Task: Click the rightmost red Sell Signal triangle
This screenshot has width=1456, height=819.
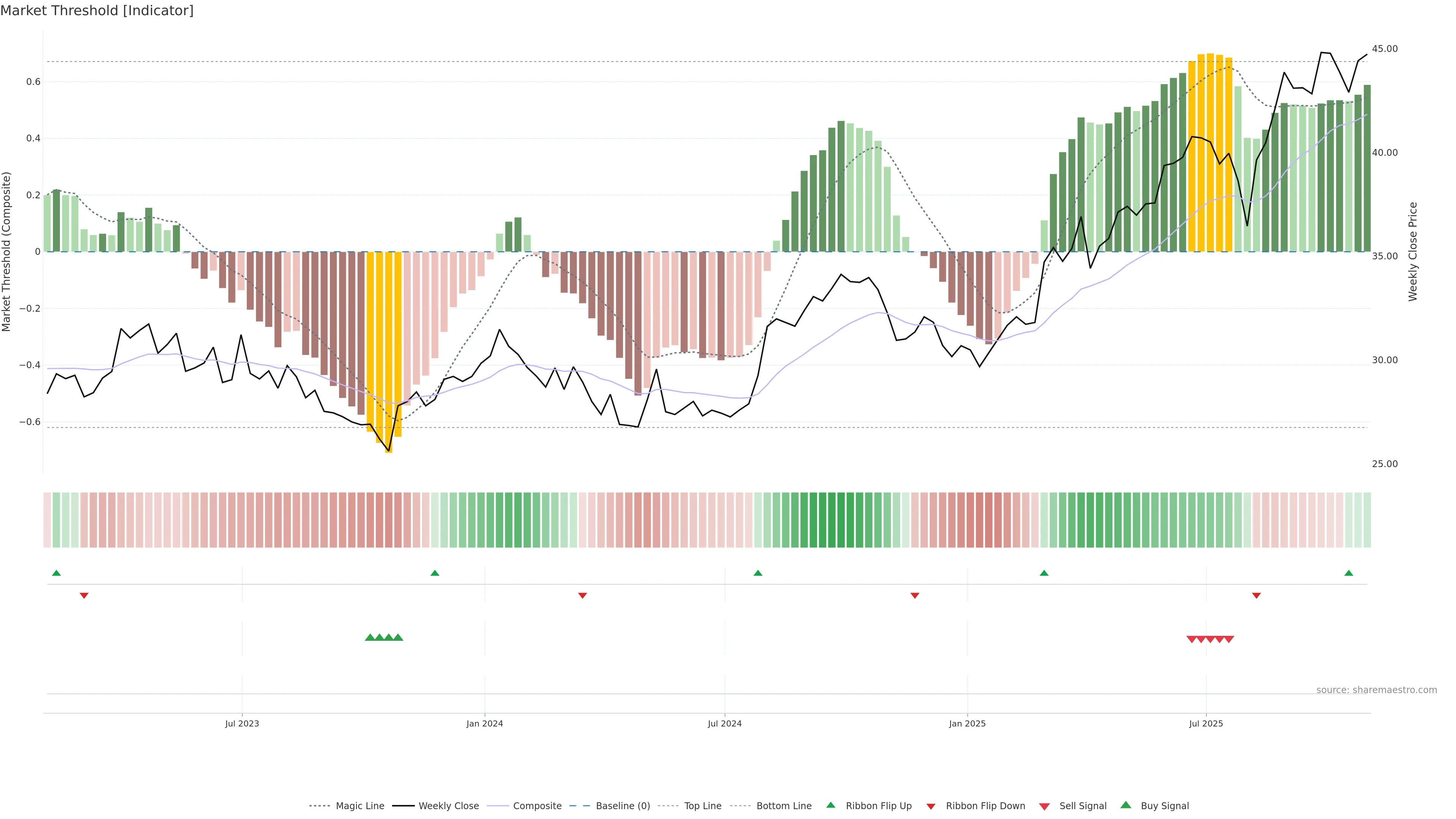Action: 1229,639
